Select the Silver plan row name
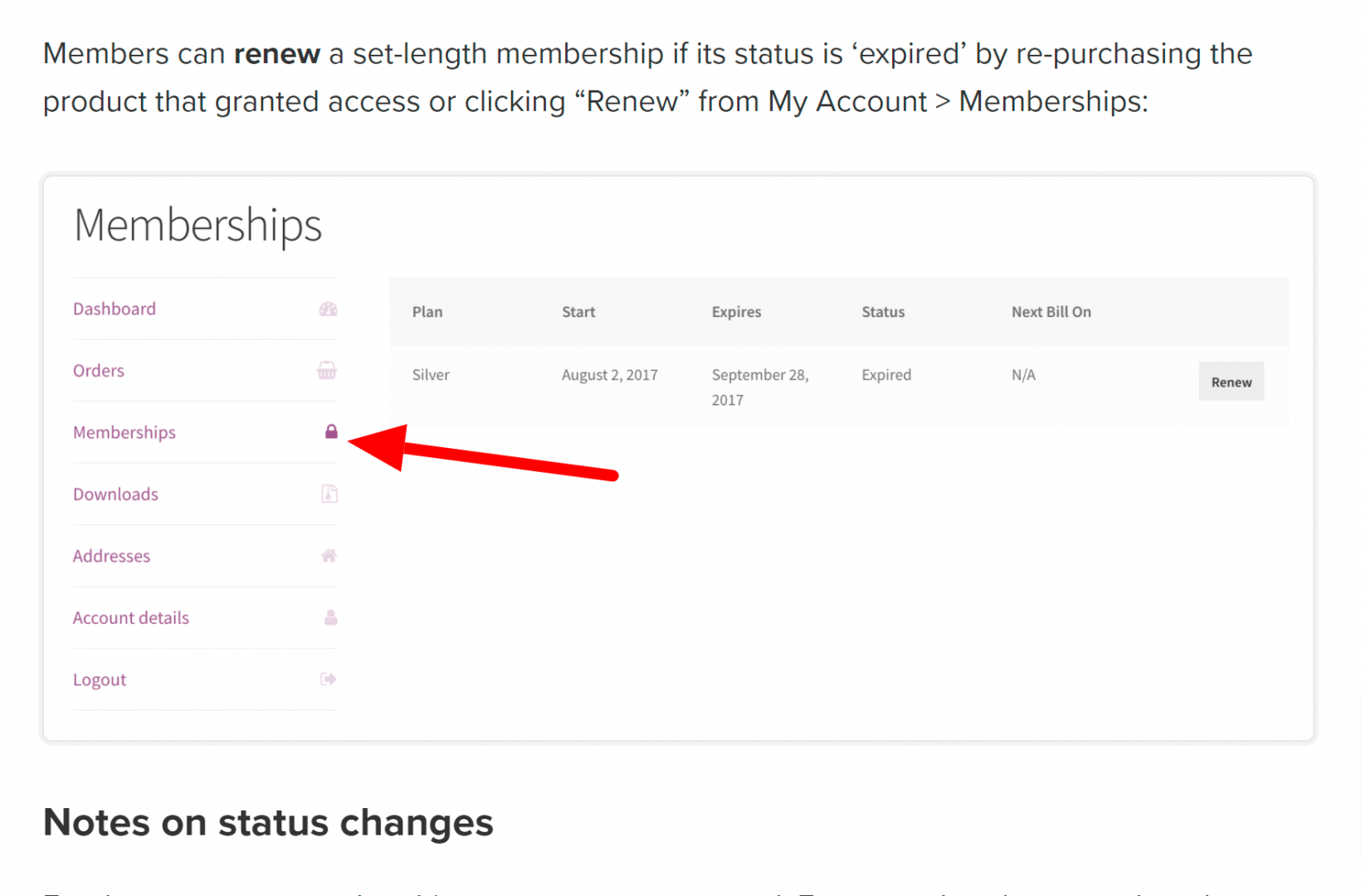Viewport: 1361px width, 896px height. (431, 375)
